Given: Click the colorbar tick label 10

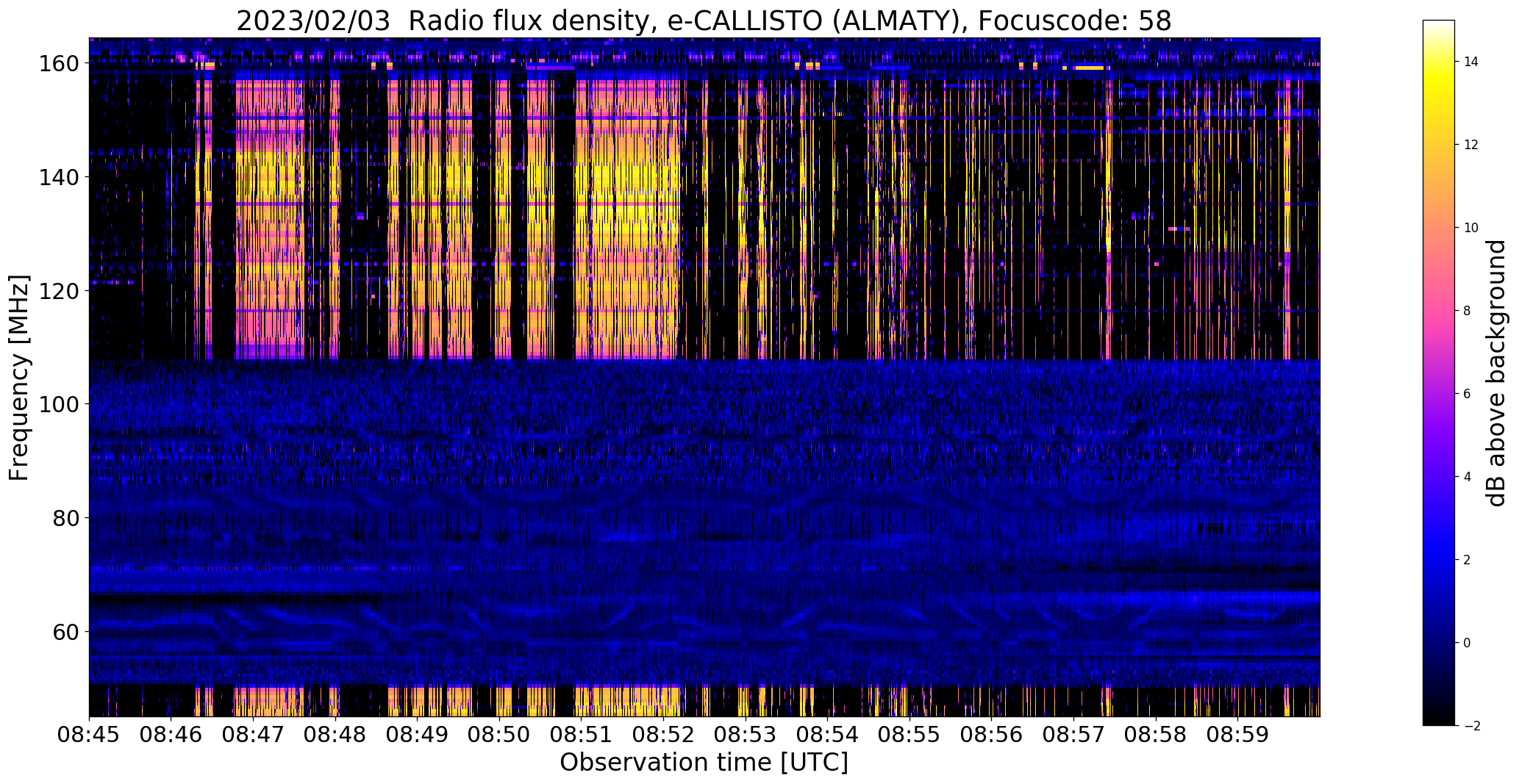Looking at the screenshot, I should point(1471,228).
